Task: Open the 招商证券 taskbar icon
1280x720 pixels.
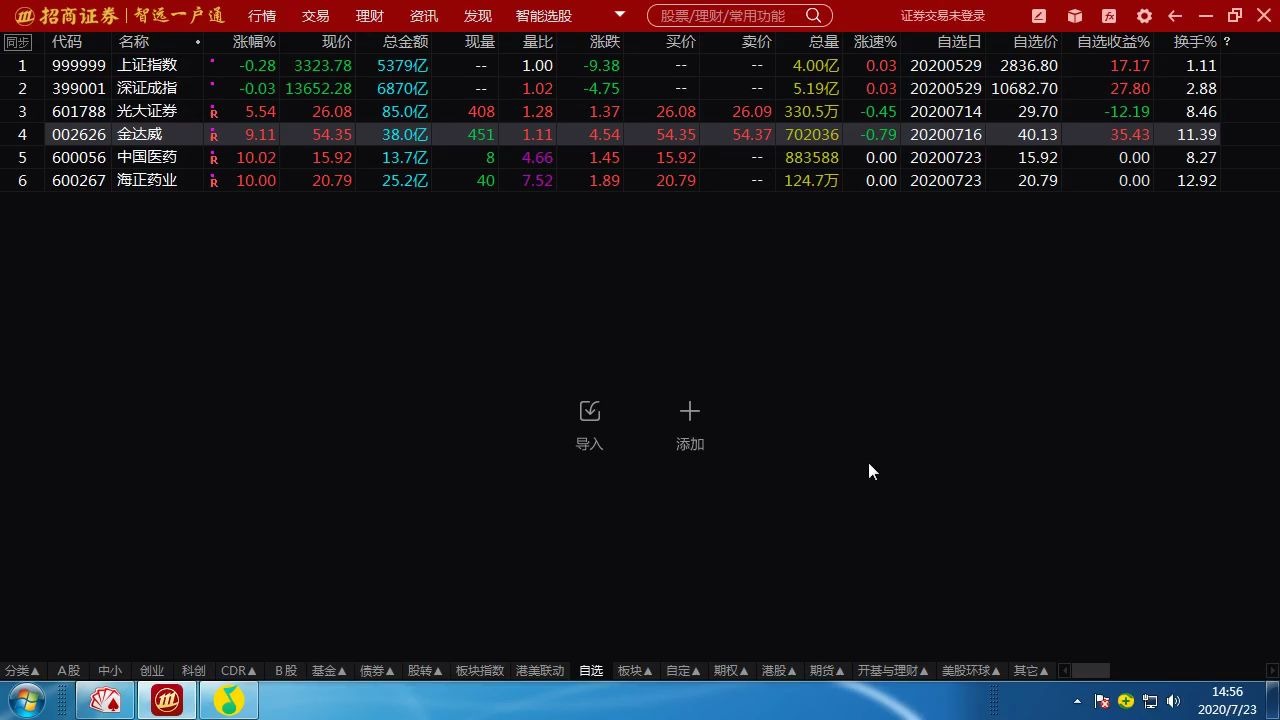Action: [167, 701]
